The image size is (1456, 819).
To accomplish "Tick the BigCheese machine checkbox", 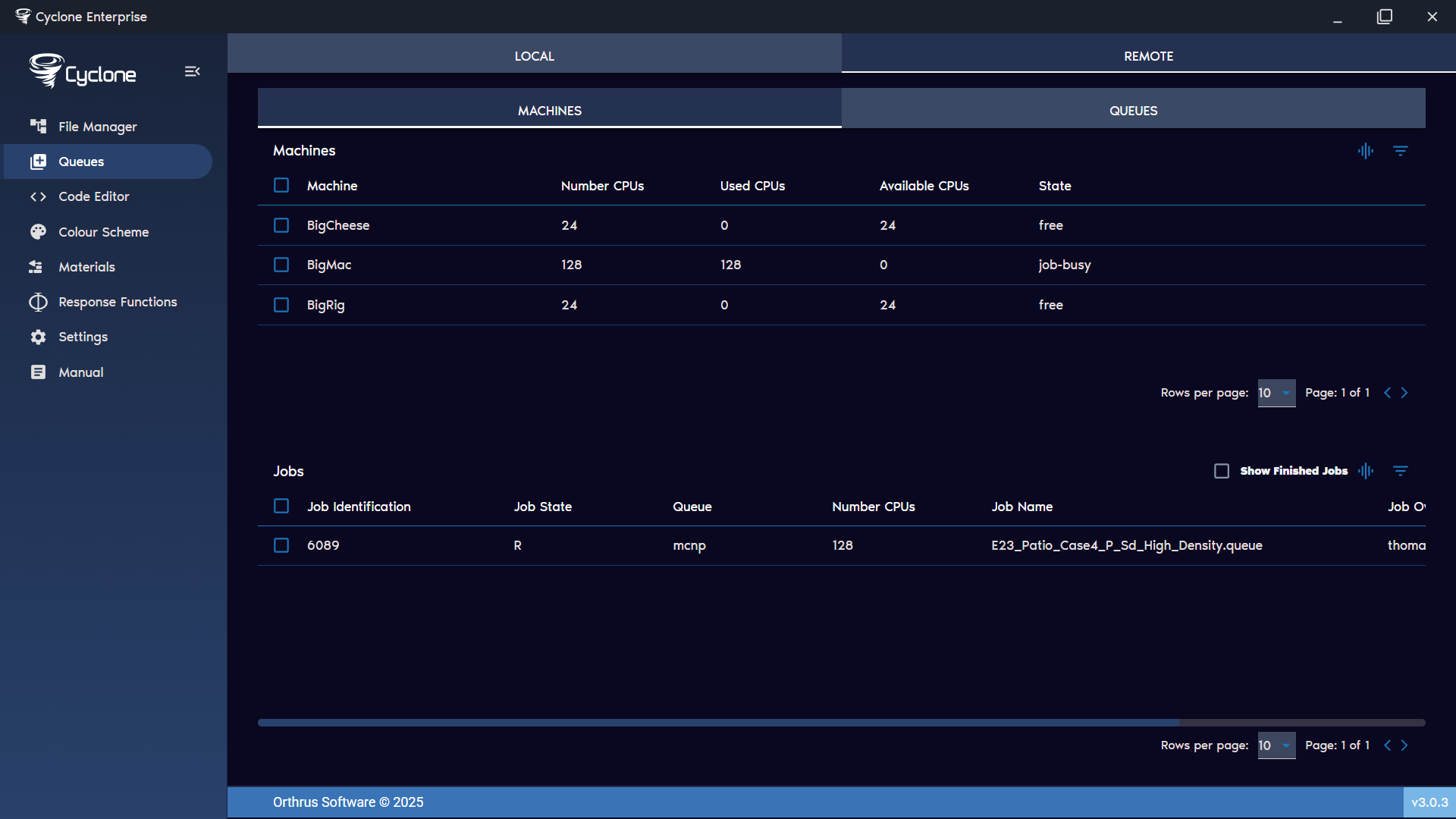I will (x=281, y=225).
